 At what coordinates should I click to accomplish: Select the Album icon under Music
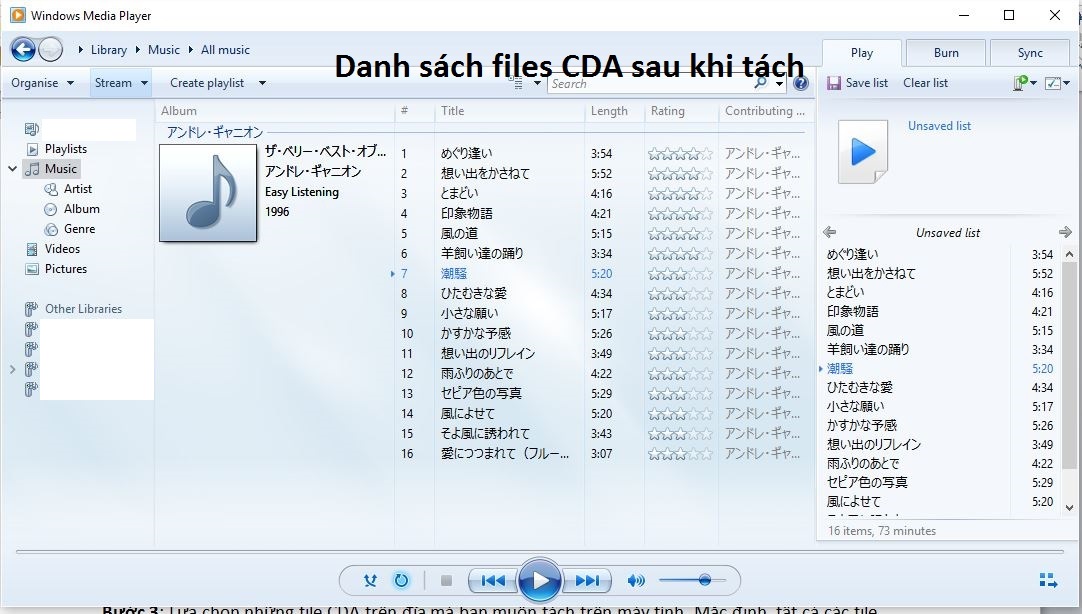pyautogui.click(x=50, y=209)
